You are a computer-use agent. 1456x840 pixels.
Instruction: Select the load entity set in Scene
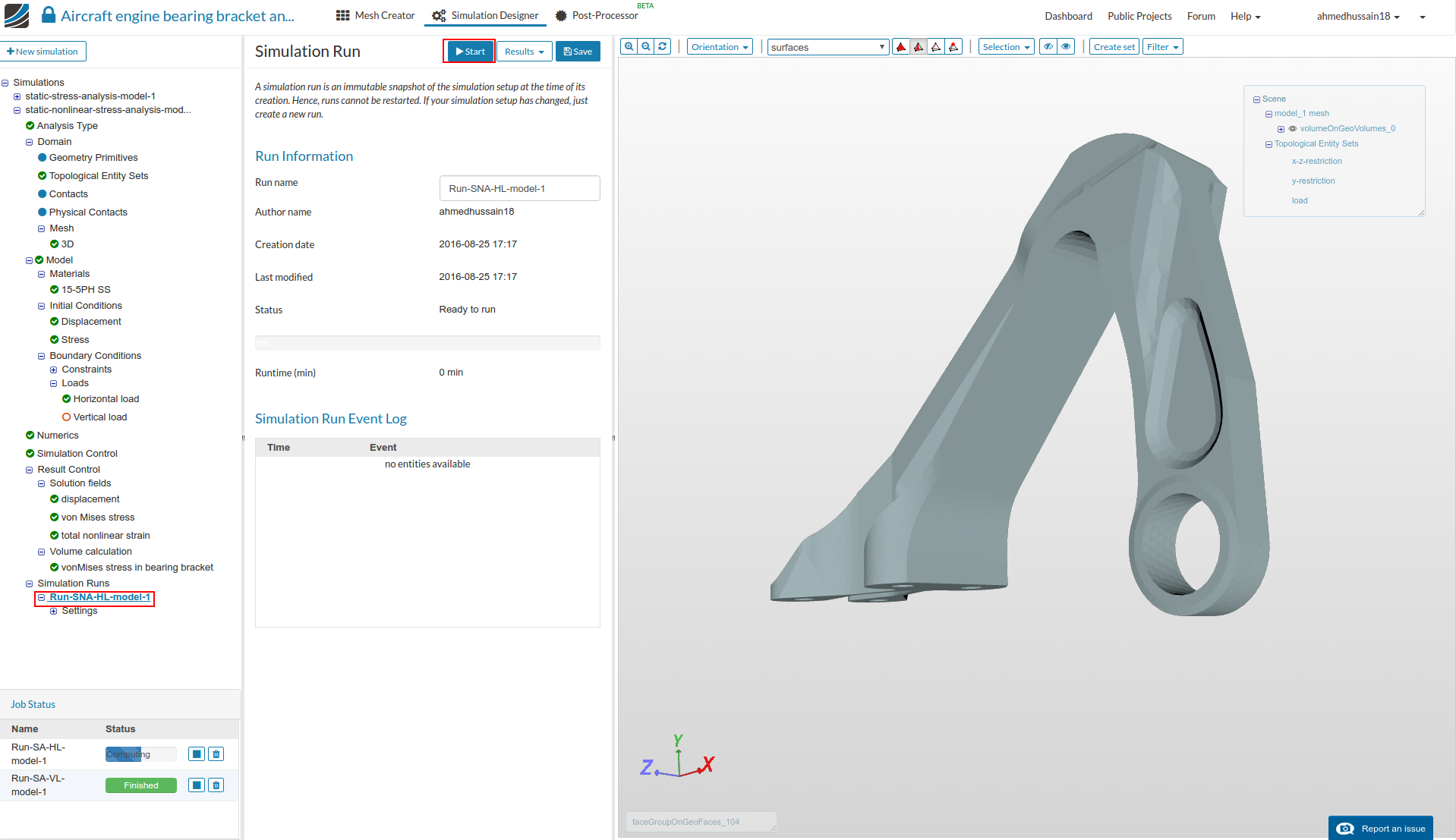[x=1300, y=201]
